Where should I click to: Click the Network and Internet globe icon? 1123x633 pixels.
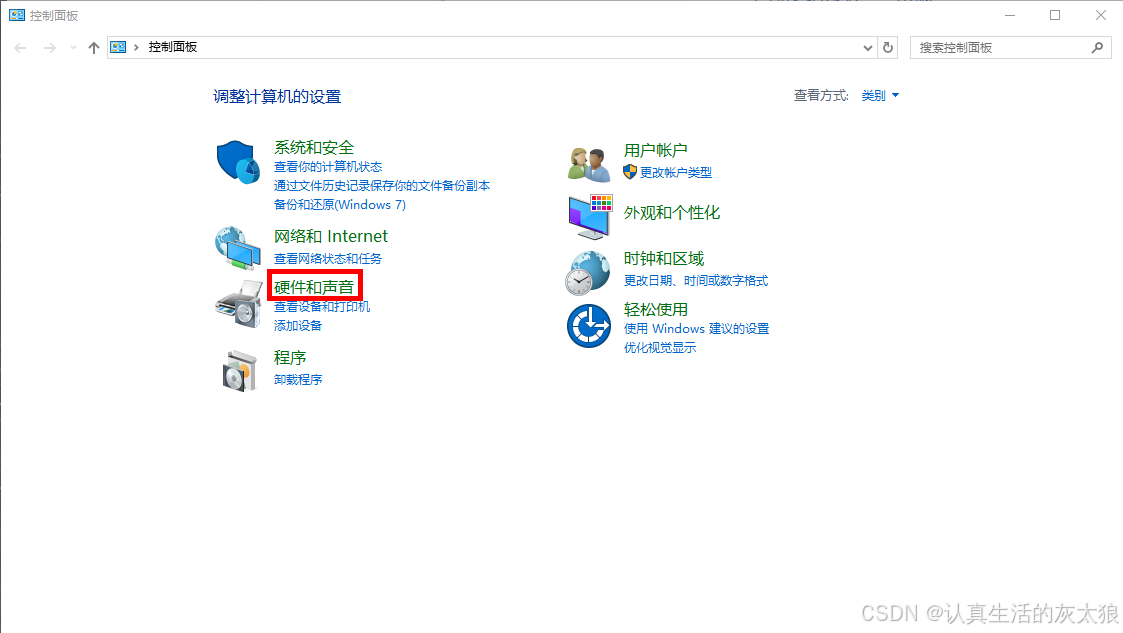coord(238,248)
